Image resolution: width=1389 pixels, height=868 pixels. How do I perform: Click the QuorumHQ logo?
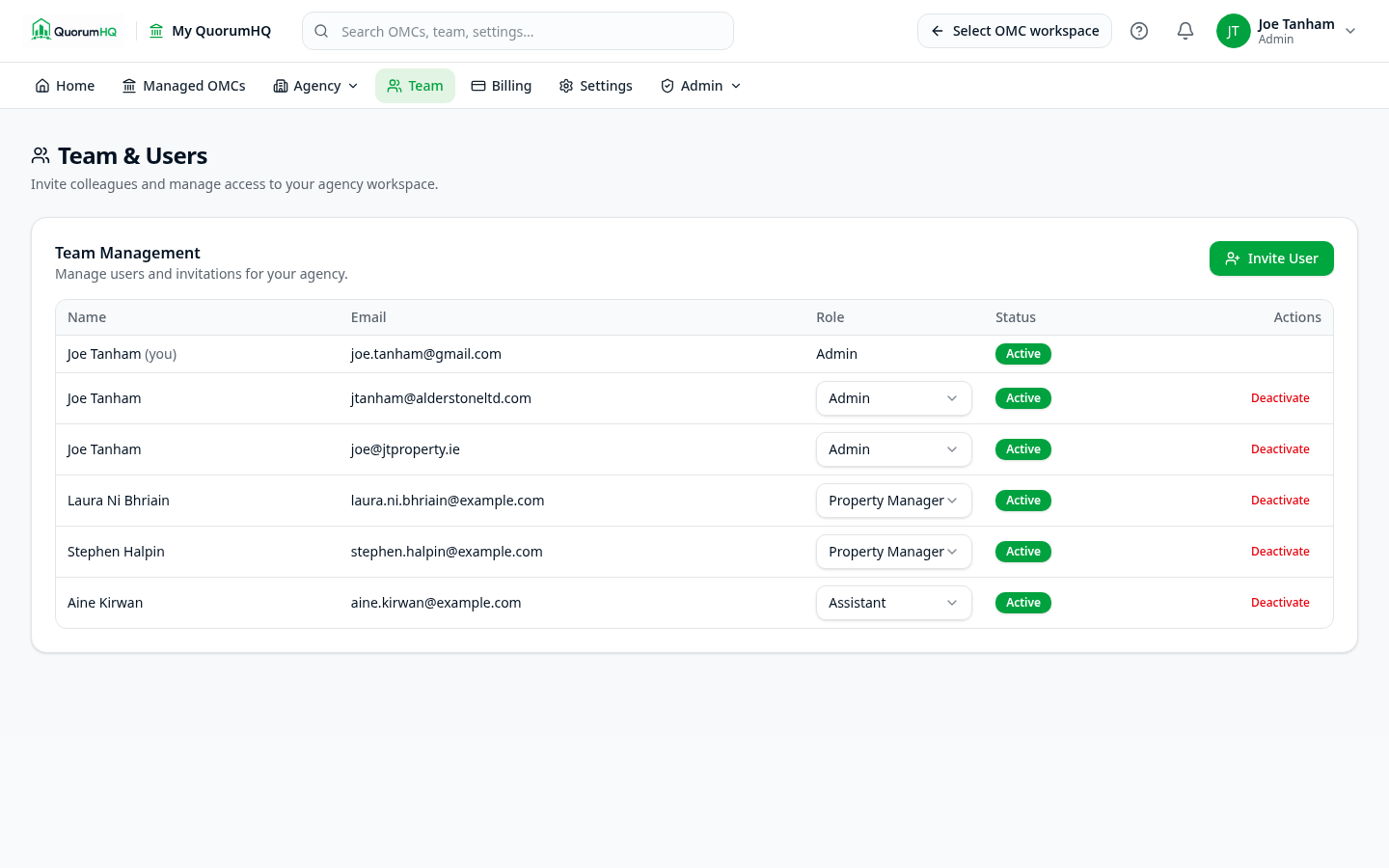click(74, 31)
